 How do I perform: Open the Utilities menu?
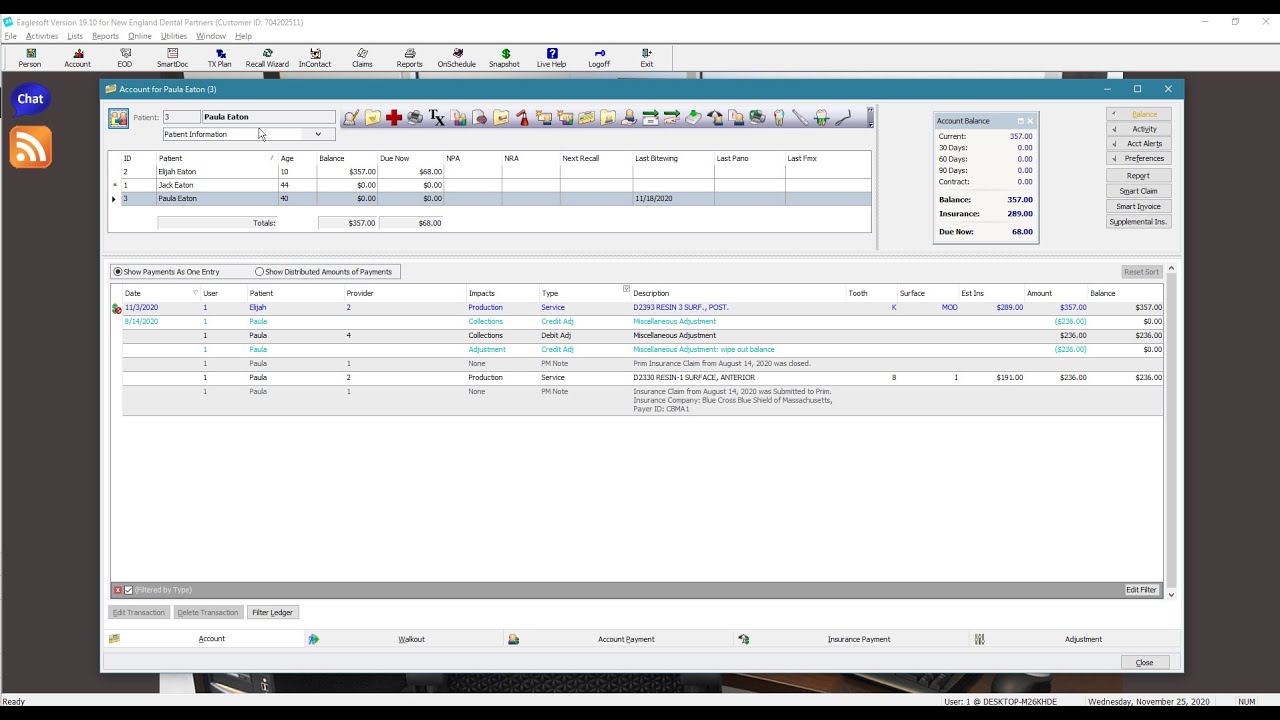click(174, 36)
